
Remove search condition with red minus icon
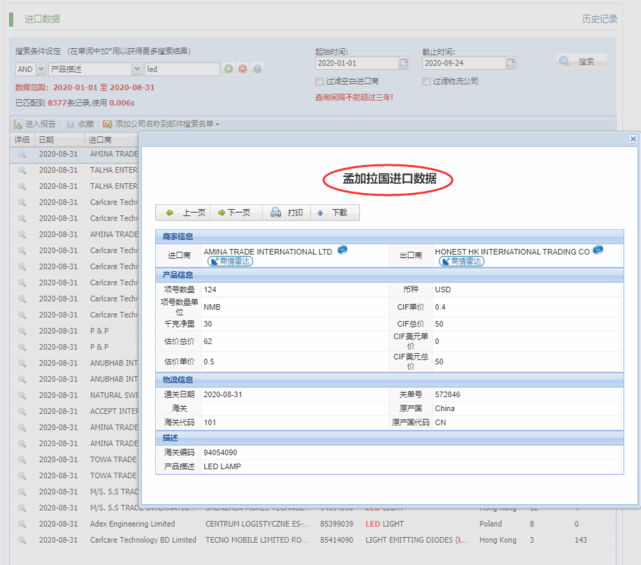243,69
